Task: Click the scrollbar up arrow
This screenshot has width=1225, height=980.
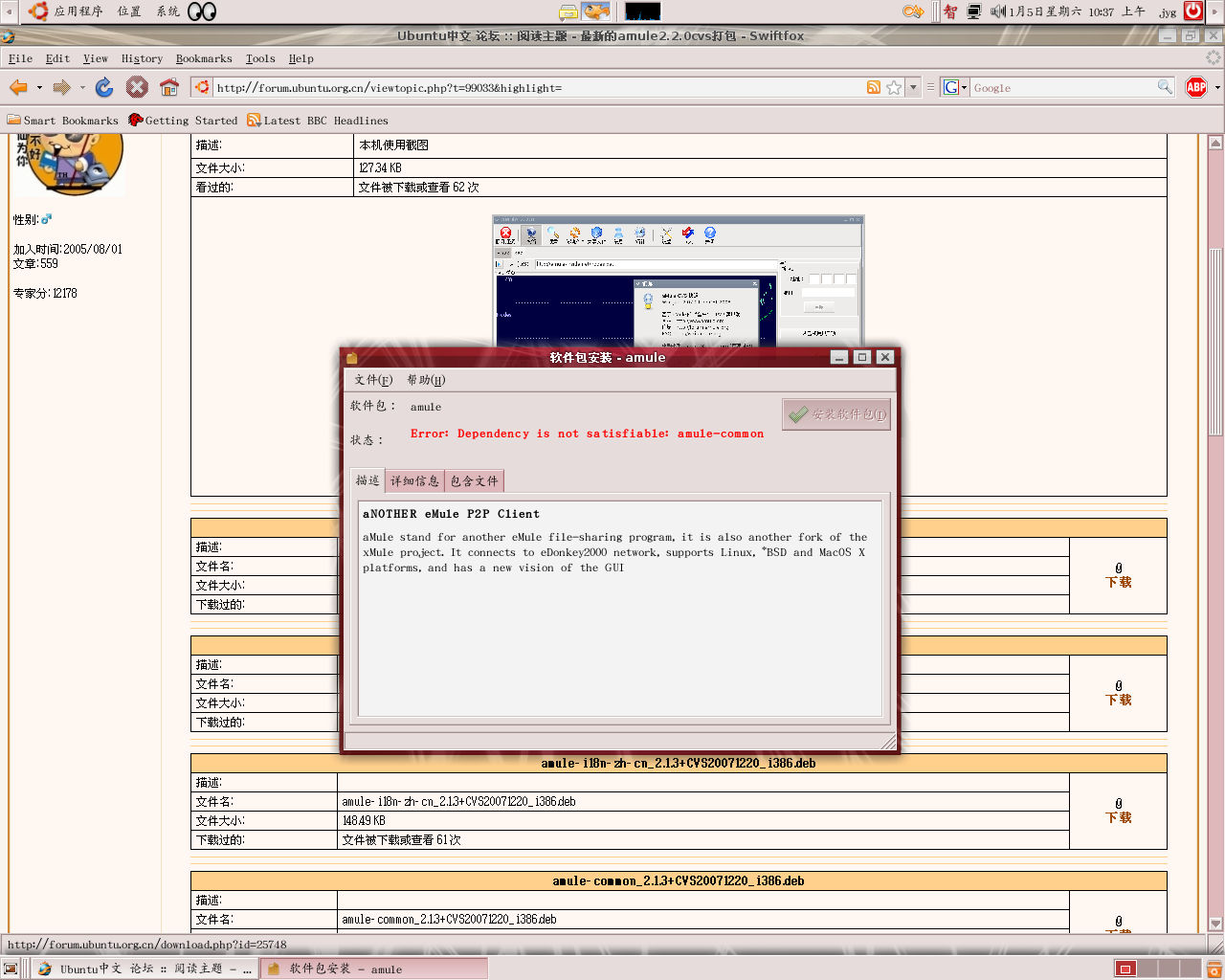Action: point(1215,143)
